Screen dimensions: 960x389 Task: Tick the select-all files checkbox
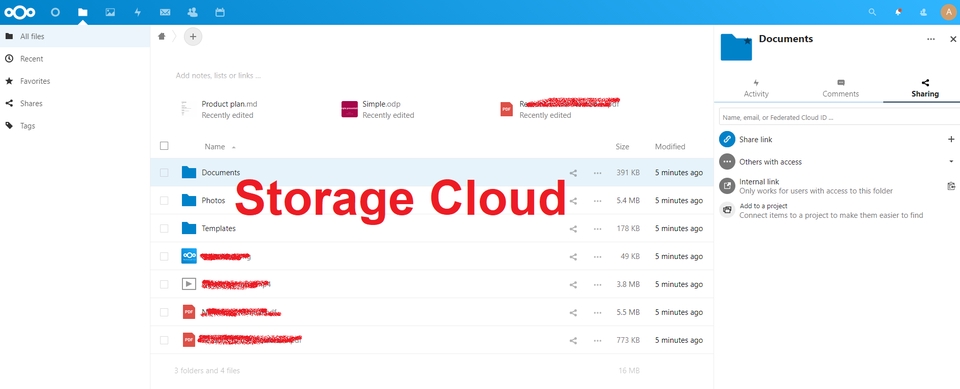click(x=164, y=146)
